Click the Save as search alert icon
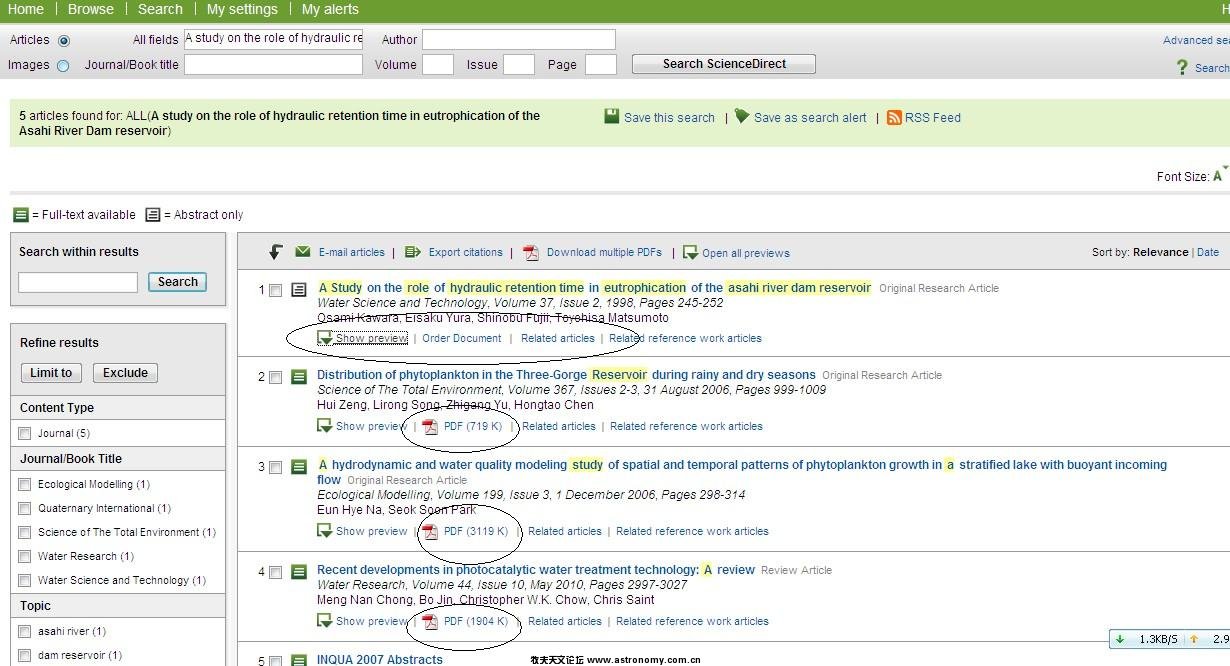Image resolution: width=1230 pixels, height=666 pixels. tap(742, 117)
